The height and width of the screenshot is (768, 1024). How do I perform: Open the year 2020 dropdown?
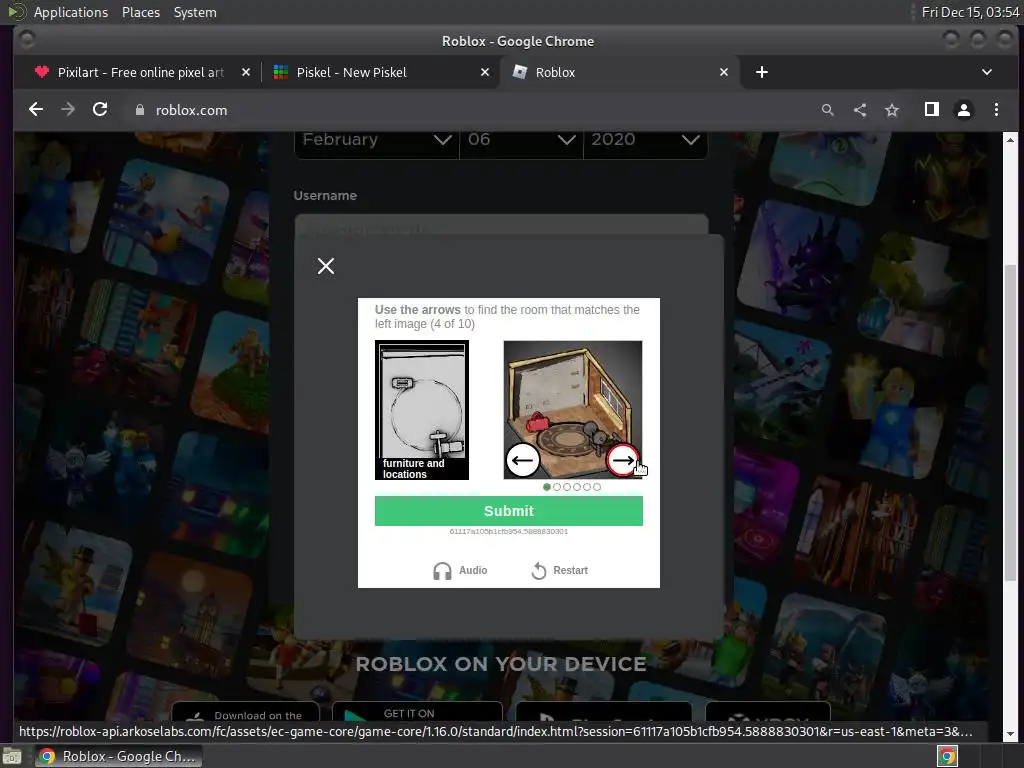click(x=645, y=140)
